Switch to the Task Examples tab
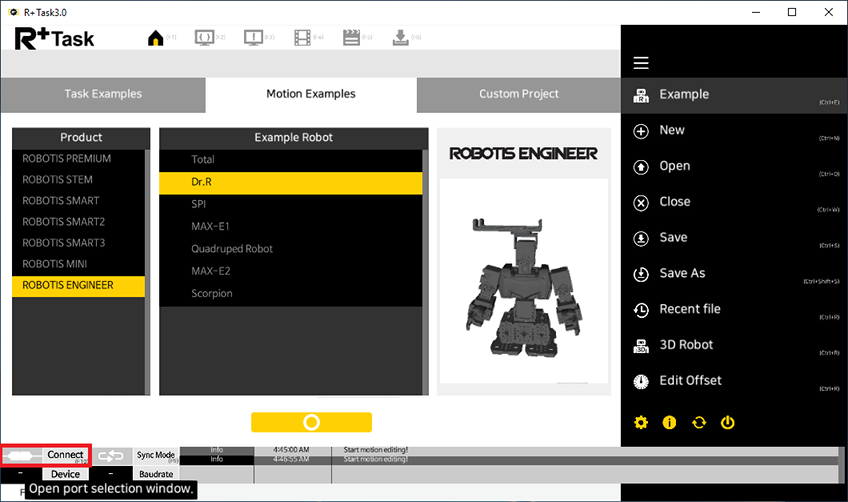The width and height of the screenshot is (848, 502). click(103, 94)
